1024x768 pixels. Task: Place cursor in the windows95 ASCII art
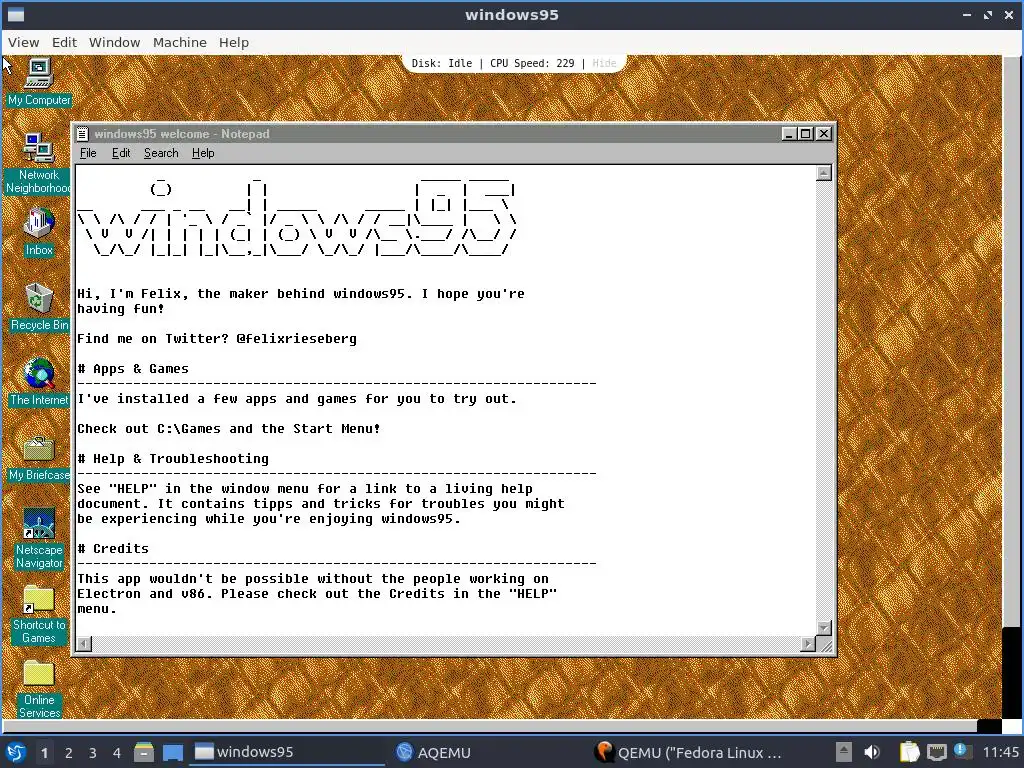point(297,217)
